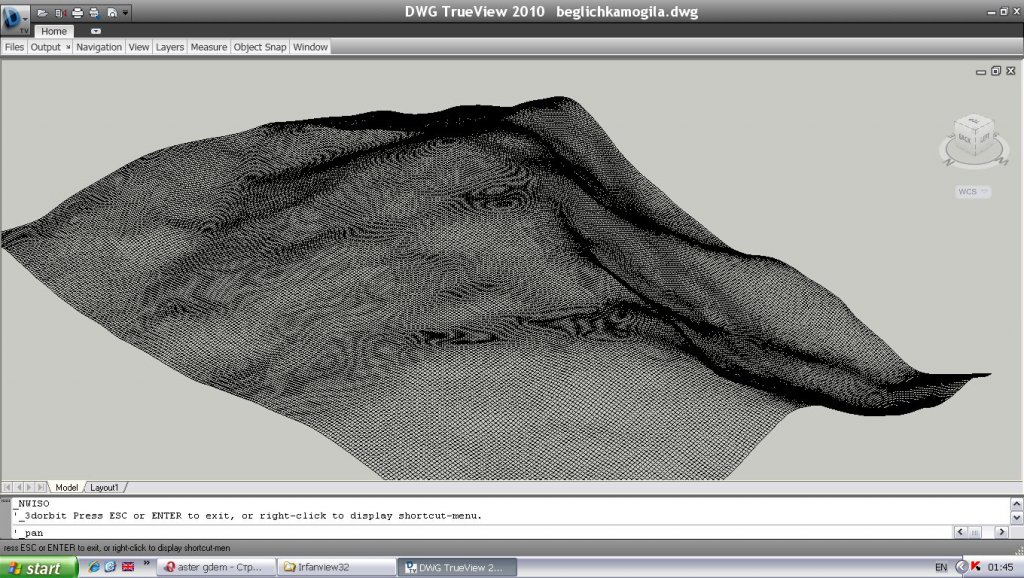Click the Kaspersky icon in system tray
Image resolution: width=1024 pixels, height=578 pixels.
tap(976, 567)
